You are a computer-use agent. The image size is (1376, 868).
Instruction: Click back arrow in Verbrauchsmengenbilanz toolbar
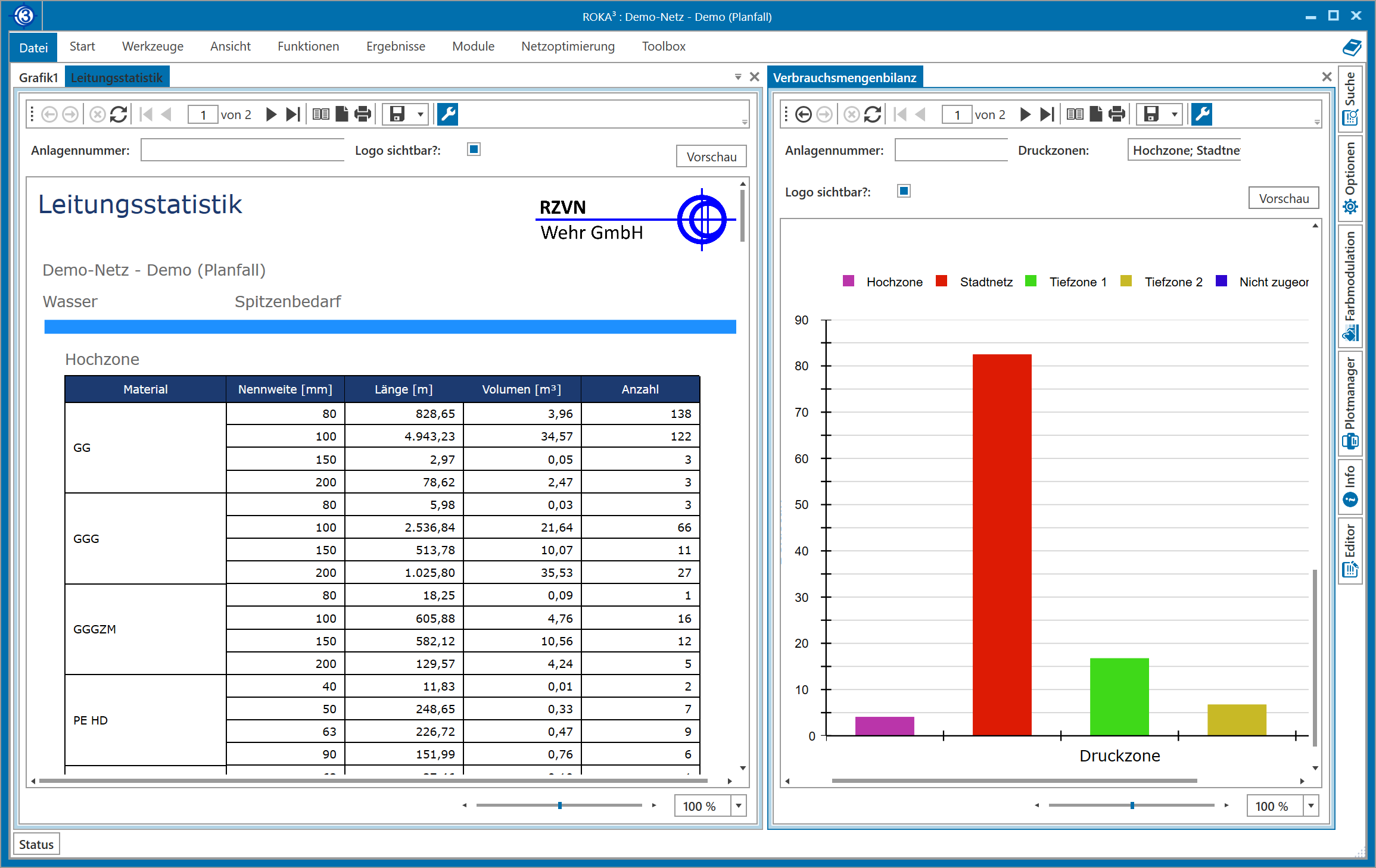tap(804, 114)
